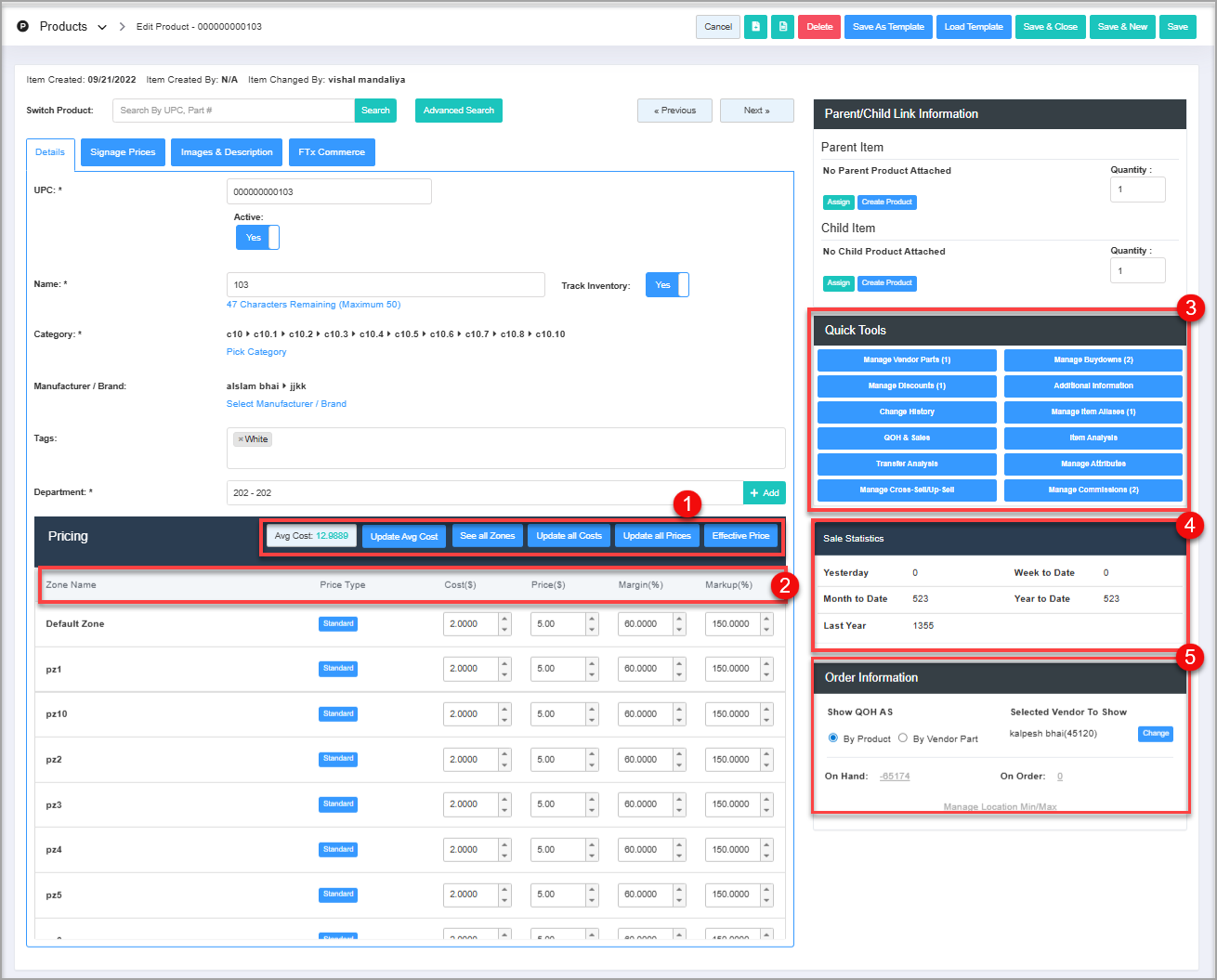Image resolution: width=1217 pixels, height=980 pixels.
Task: Open the Department 202 - 202 field
Action: tap(483, 493)
